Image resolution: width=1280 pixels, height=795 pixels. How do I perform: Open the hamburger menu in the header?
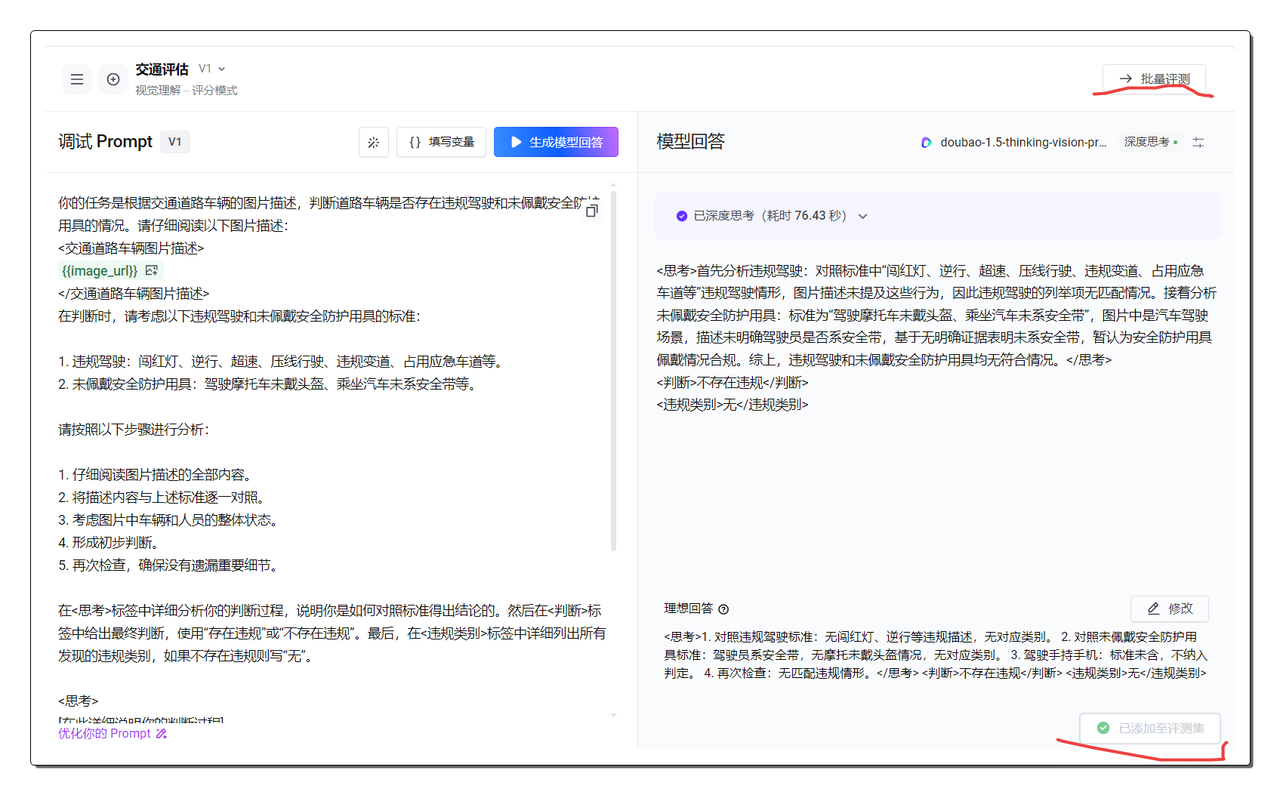[77, 79]
